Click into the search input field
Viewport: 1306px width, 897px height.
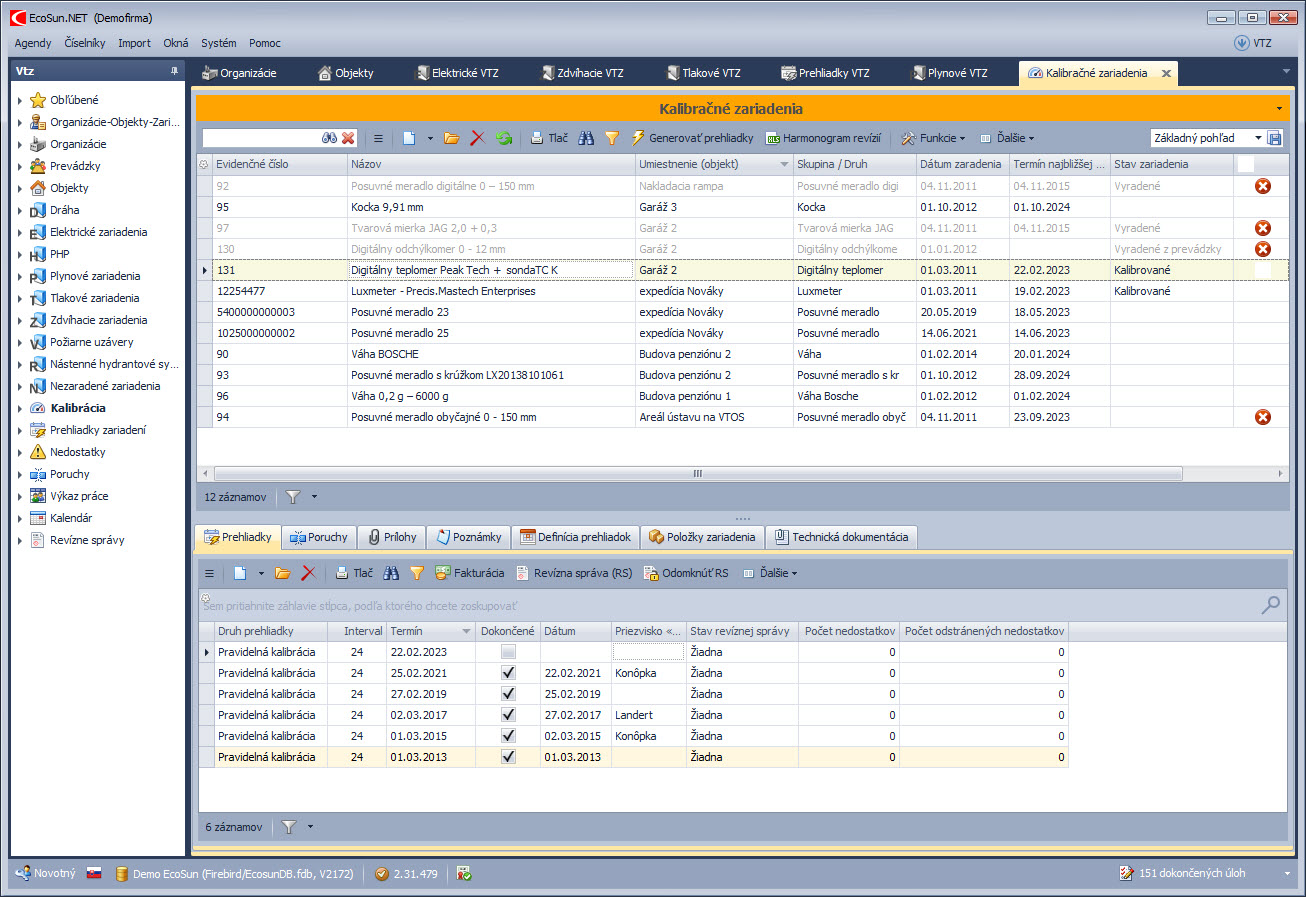point(260,138)
